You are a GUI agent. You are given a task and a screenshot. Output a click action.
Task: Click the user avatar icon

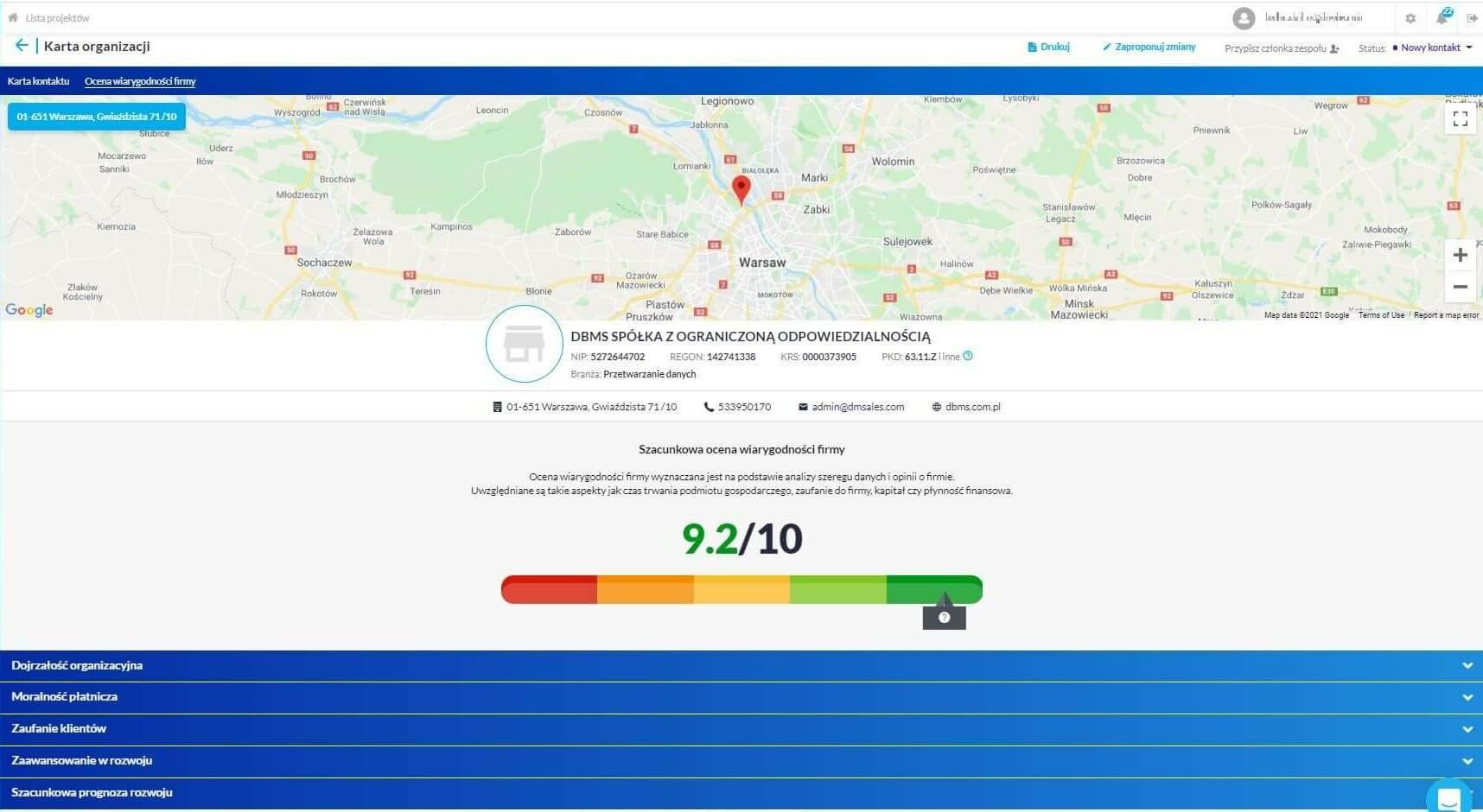coord(1244,17)
